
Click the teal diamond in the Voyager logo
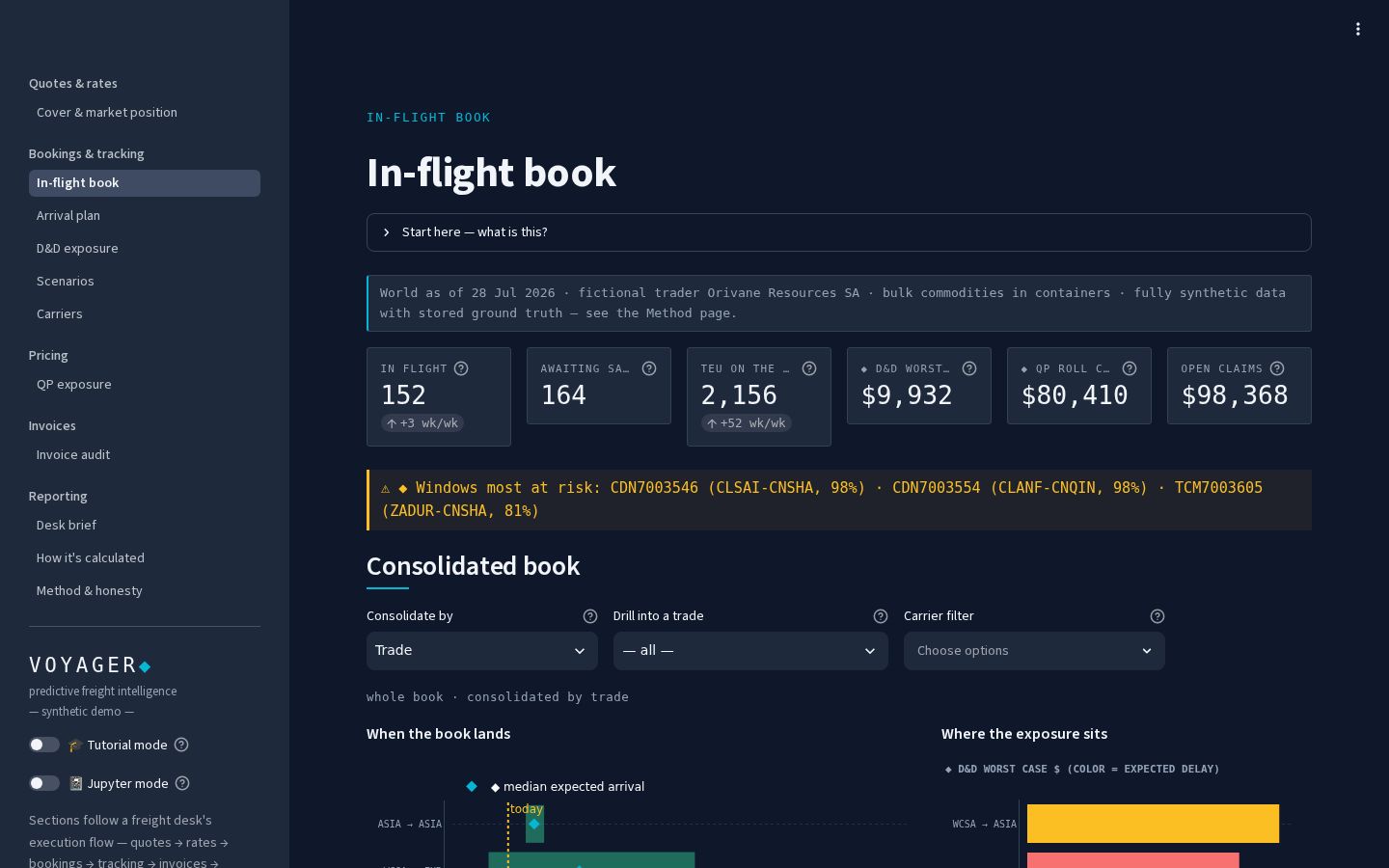[145, 666]
